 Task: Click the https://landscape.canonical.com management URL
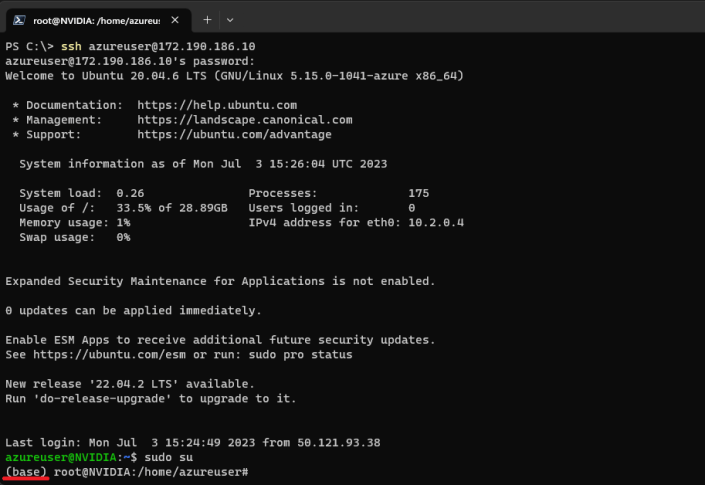point(245,120)
